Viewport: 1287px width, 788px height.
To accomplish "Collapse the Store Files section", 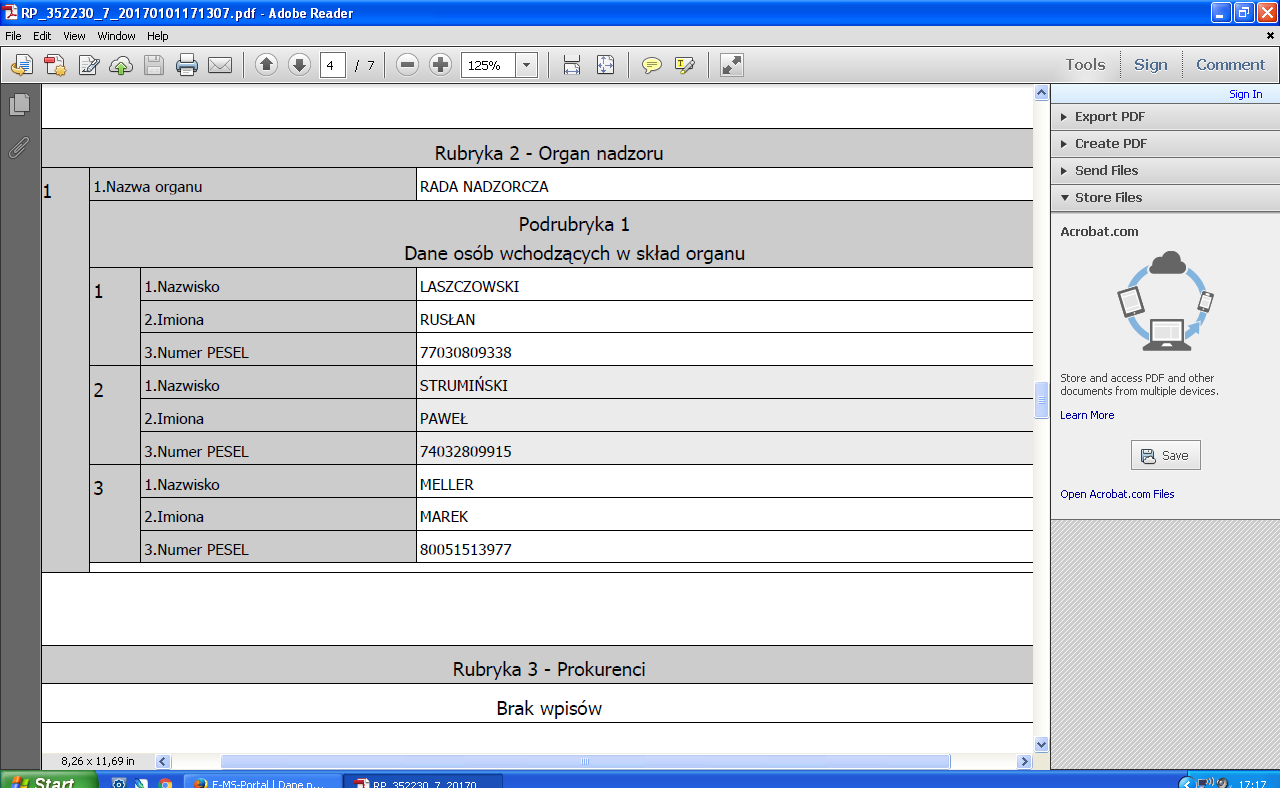I will (1108, 198).
